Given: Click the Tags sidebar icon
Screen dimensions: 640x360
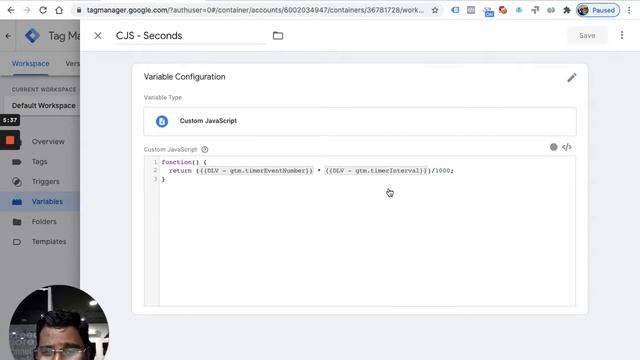Looking at the screenshot, I should pos(17,162).
